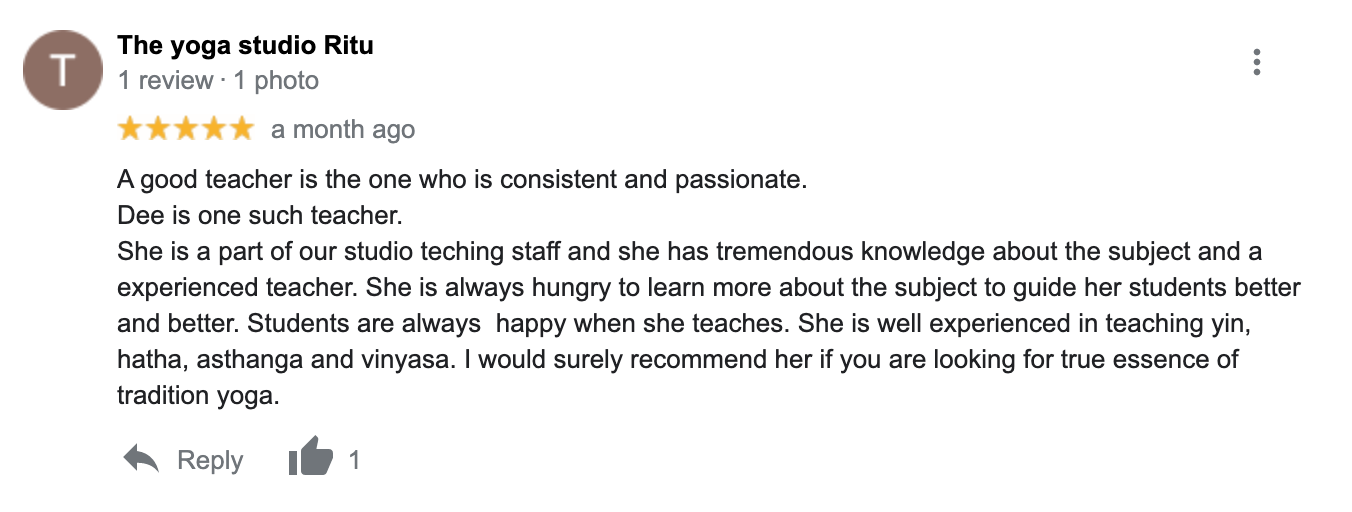Click the reply arrow icon
This screenshot has width=1352, height=512.
[x=141, y=460]
